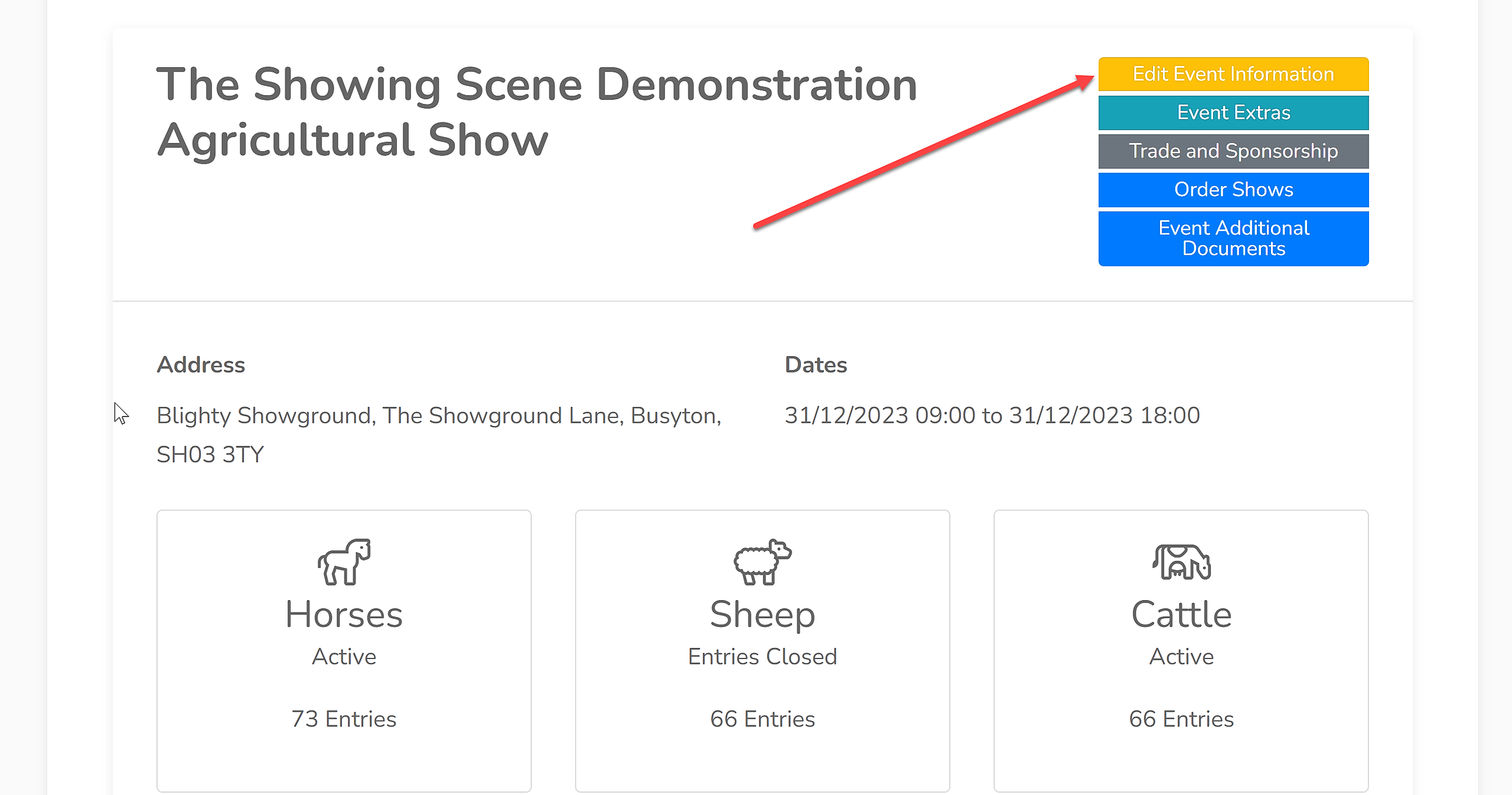Open Event Additional Documents
The width and height of the screenshot is (1512, 795).
coord(1233,238)
